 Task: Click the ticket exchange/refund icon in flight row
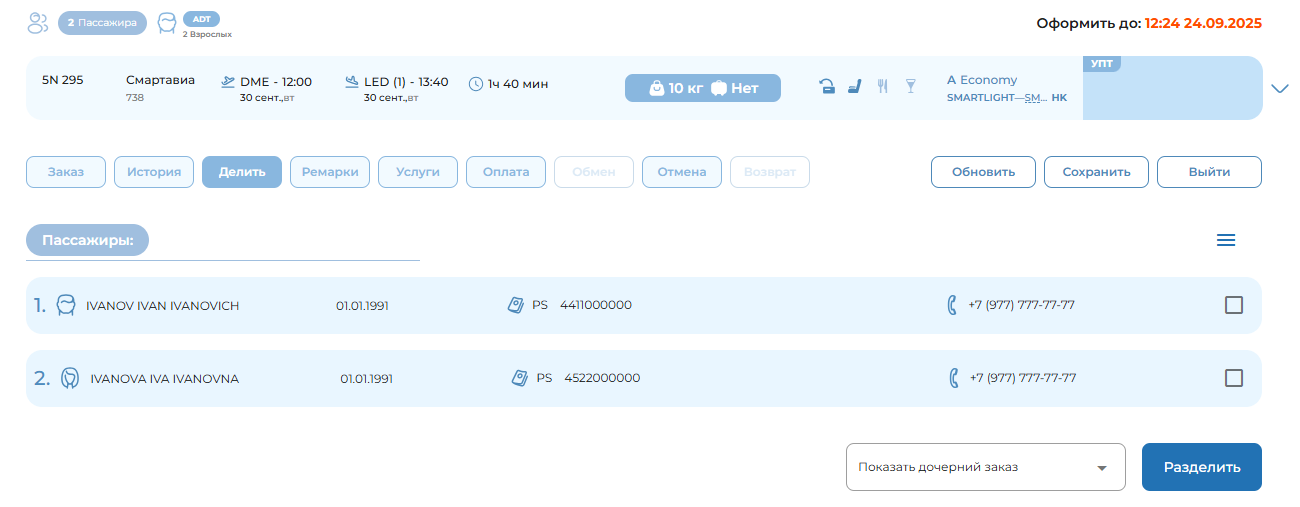(827, 87)
